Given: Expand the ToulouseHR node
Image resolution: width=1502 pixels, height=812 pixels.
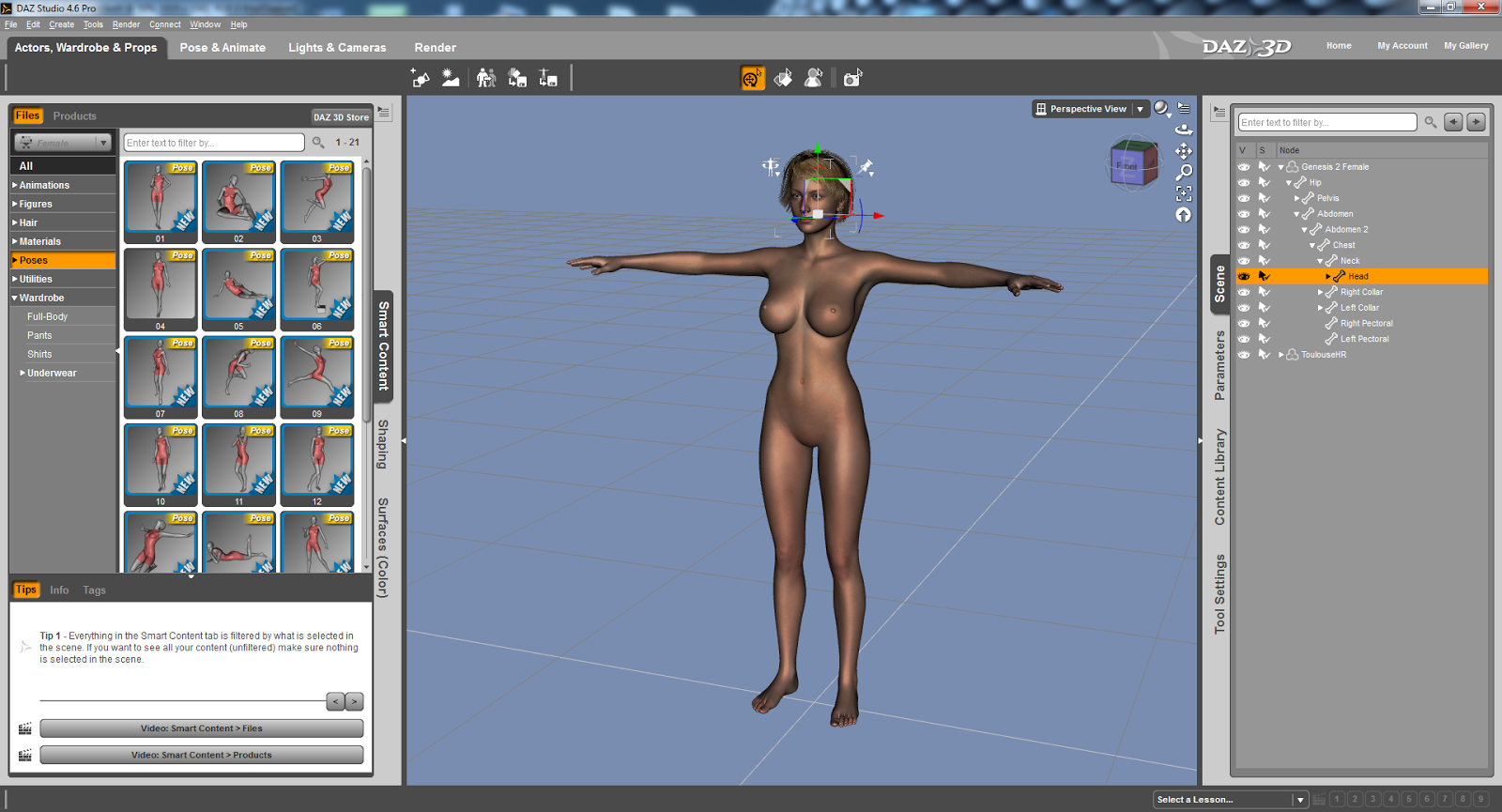Looking at the screenshot, I should (x=1280, y=355).
